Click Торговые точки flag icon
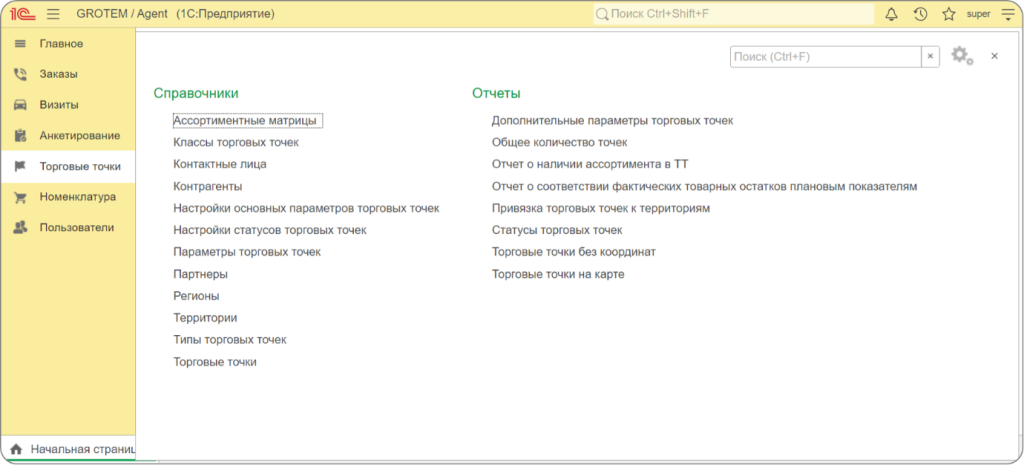The image size is (1024, 465). 20,166
